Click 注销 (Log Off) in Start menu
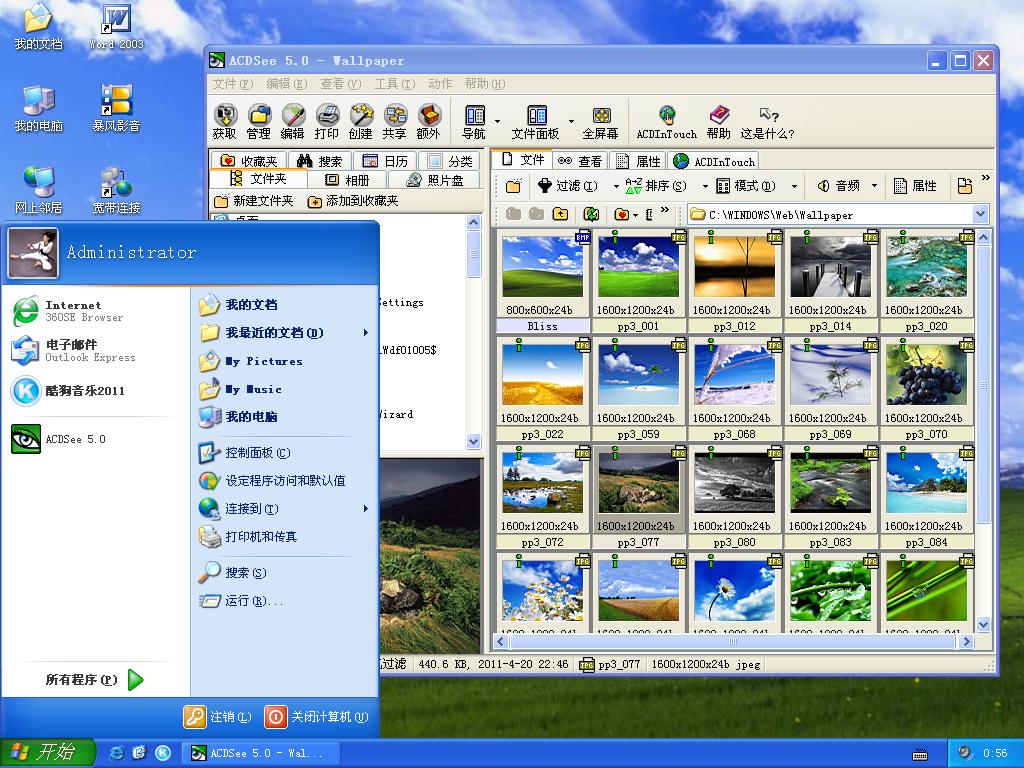Image resolution: width=1024 pixels, height=768 pixels. pos(215,717)
